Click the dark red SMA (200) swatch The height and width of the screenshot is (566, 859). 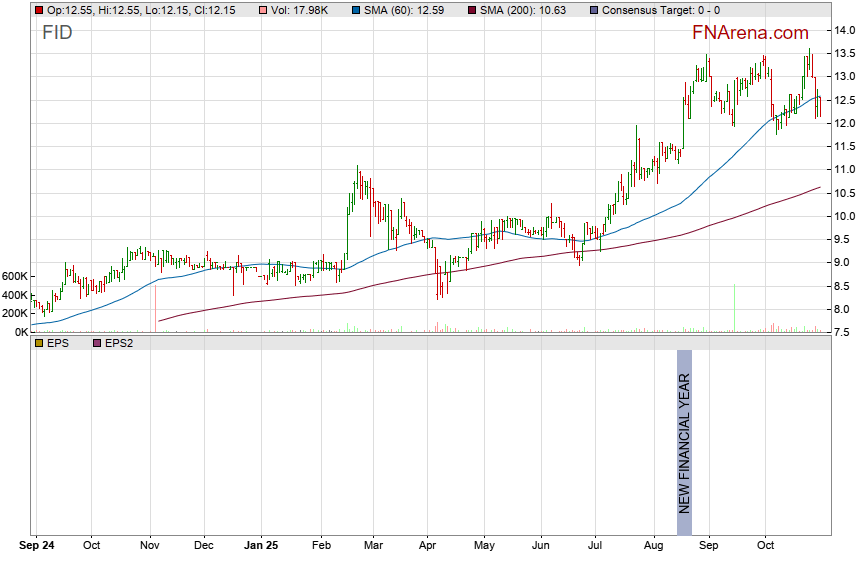click(473, 9)
